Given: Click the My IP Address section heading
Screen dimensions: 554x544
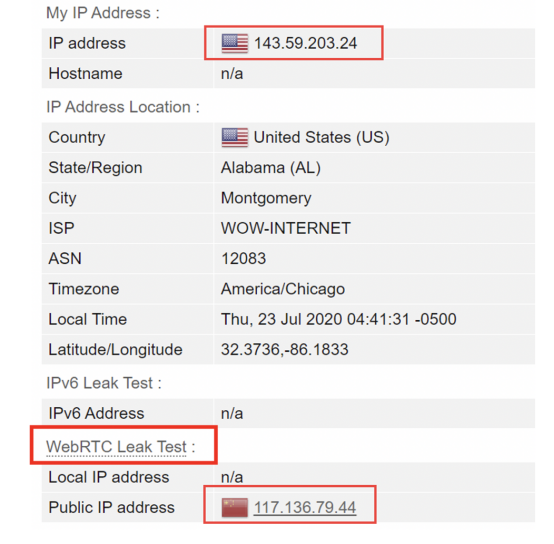Looking at the screenshot, I should [x=103, y=13].
